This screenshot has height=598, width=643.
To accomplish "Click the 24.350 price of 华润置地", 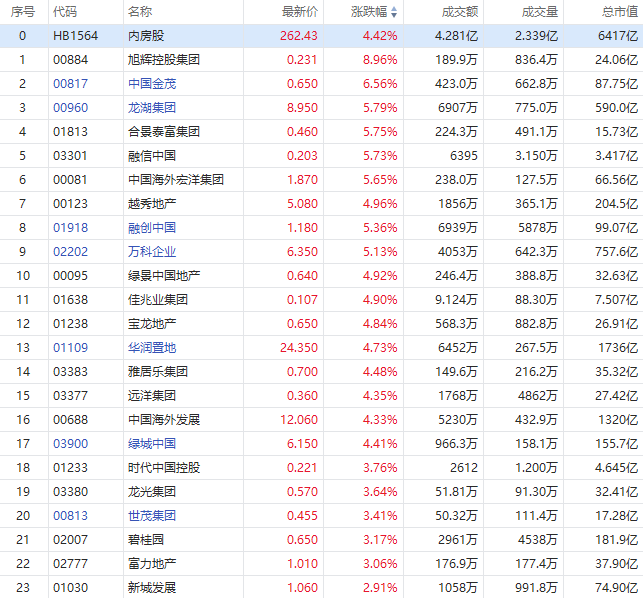I will click(299, 348).
